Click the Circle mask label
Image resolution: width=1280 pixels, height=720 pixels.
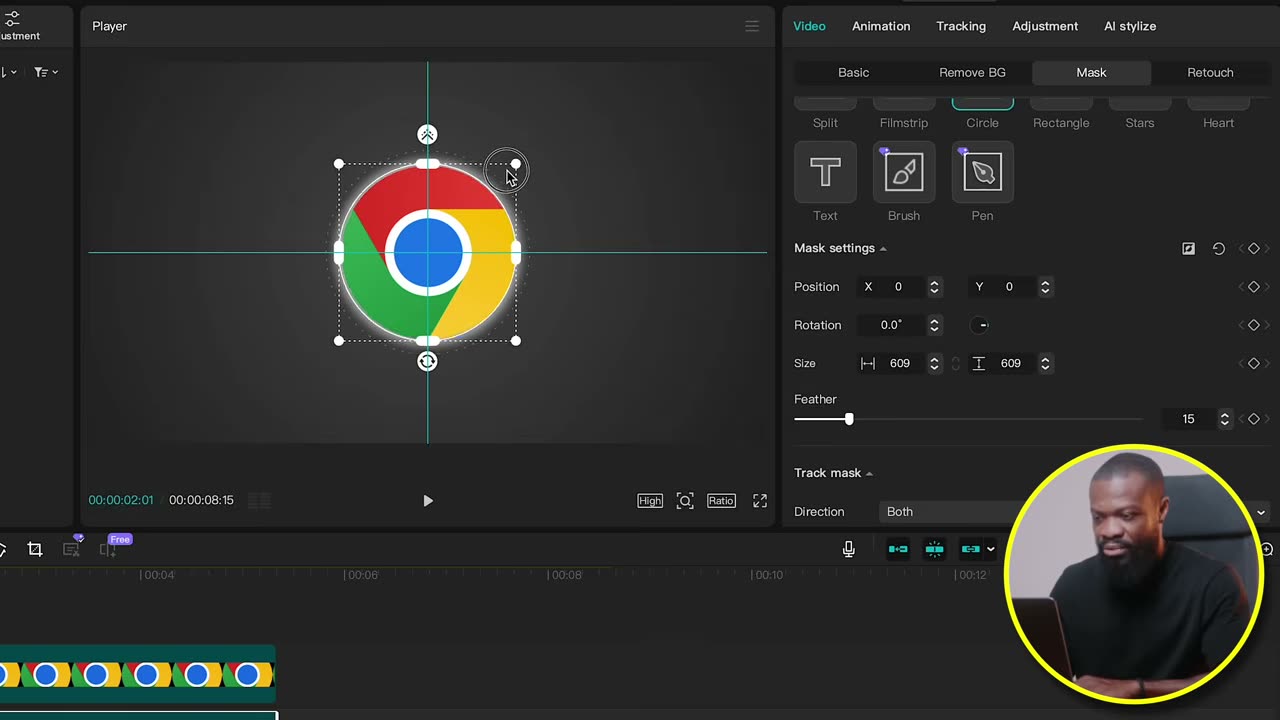point(982,123)
